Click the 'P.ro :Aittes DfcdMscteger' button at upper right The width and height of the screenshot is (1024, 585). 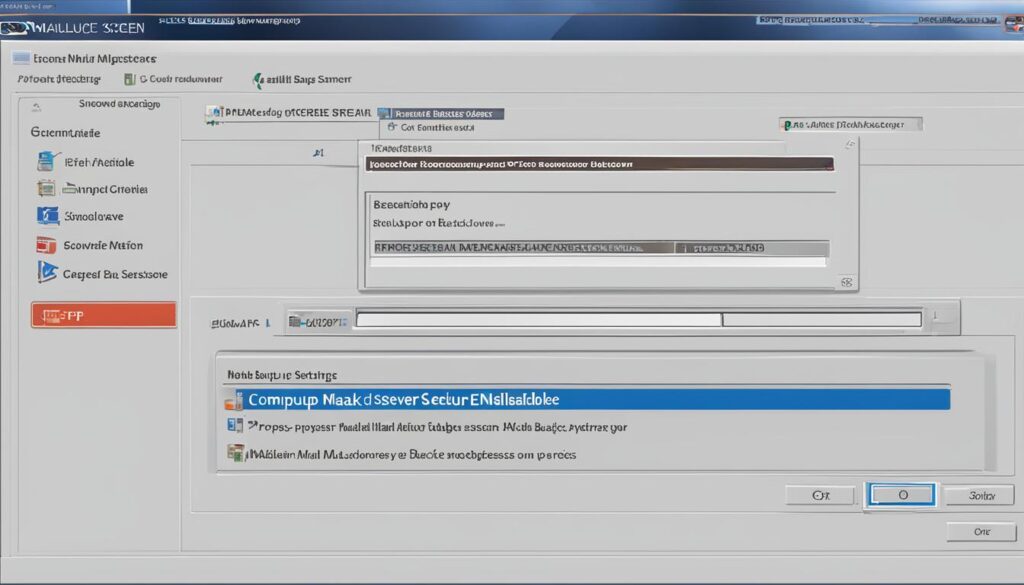pos(850,124)
